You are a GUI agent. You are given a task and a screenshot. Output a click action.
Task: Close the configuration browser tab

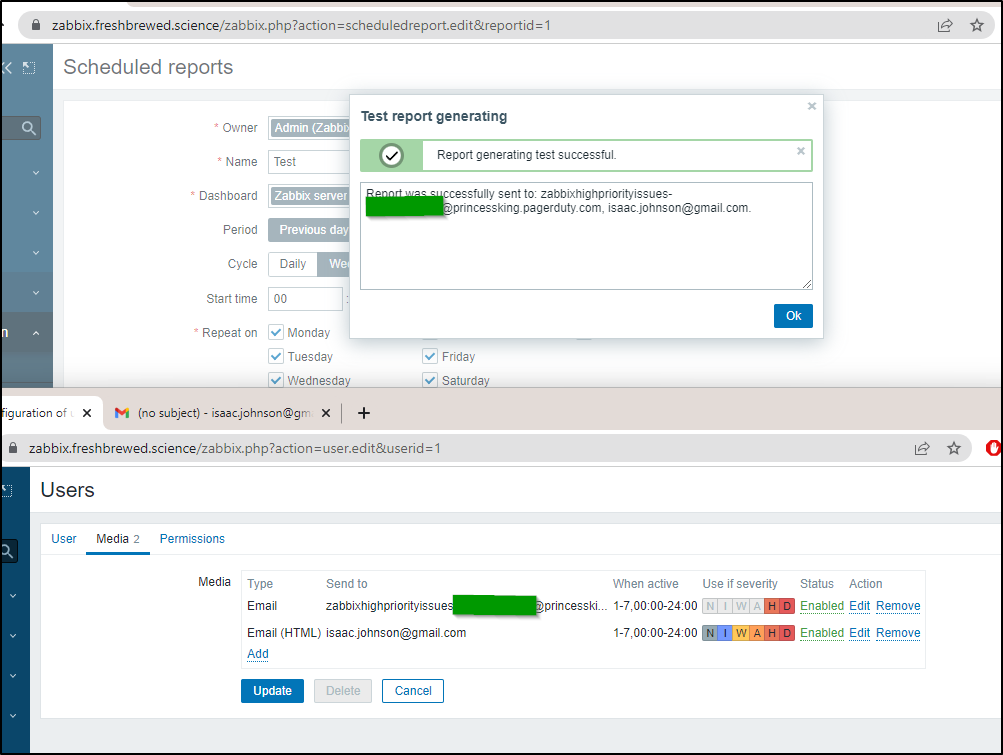87,413
